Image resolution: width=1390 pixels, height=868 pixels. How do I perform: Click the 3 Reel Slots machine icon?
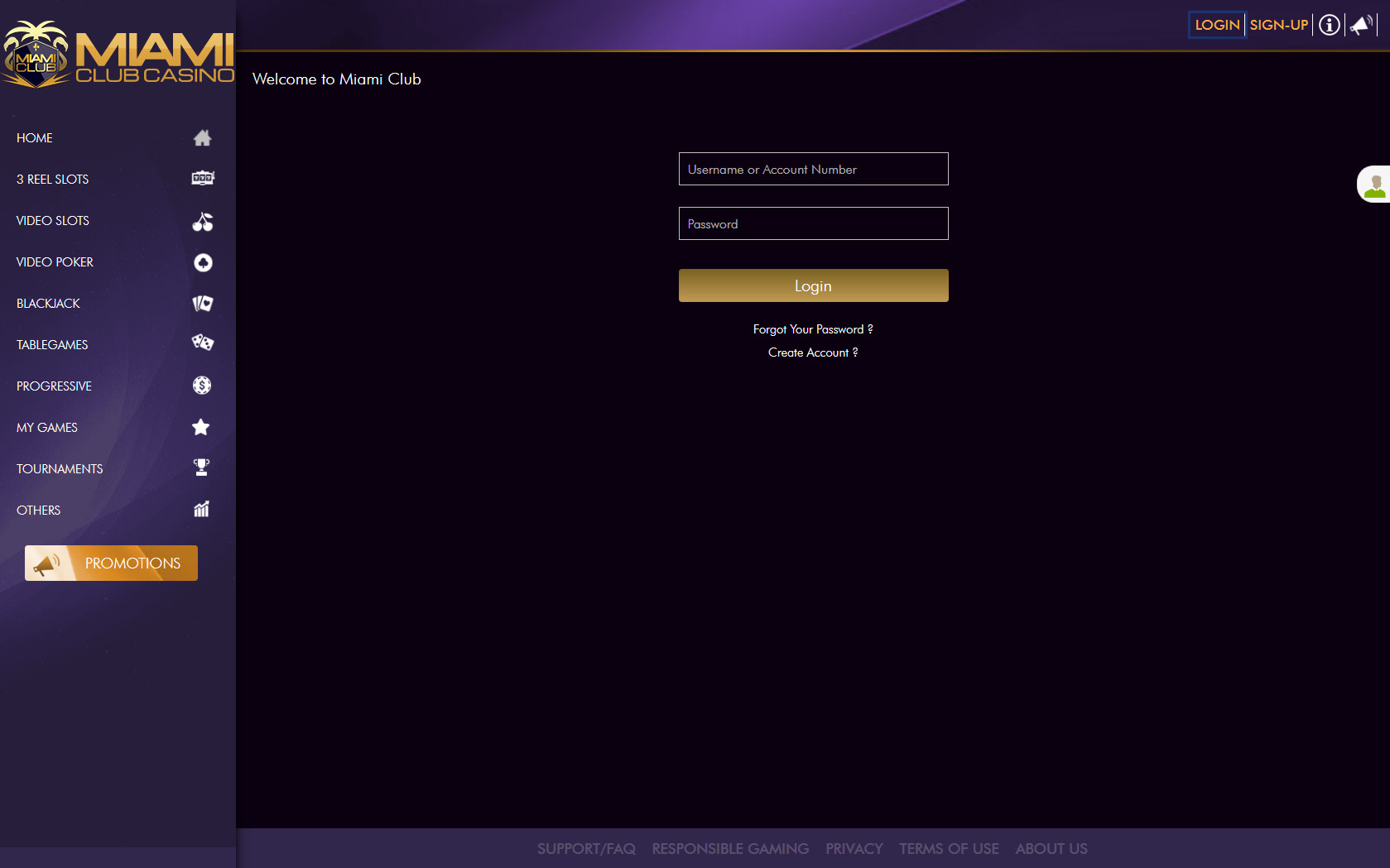(203, 178)
